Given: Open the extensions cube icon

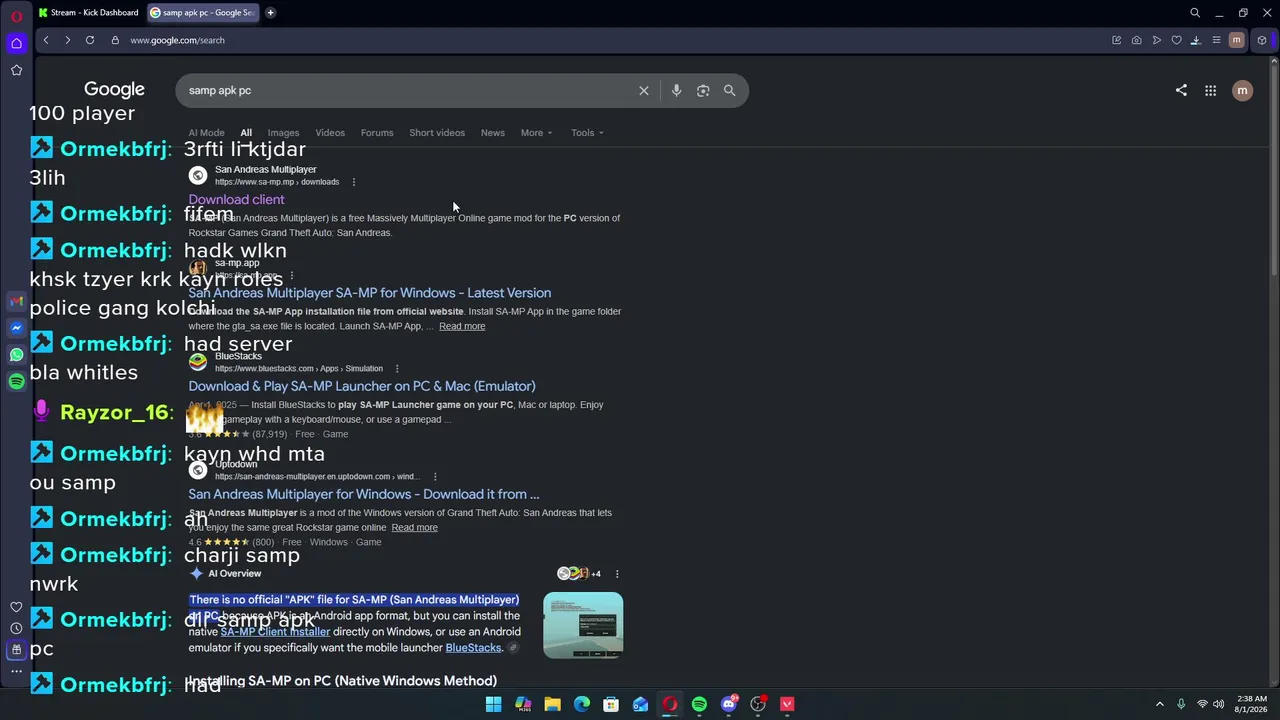Looking at the screenshot, I should [1262, 40].
